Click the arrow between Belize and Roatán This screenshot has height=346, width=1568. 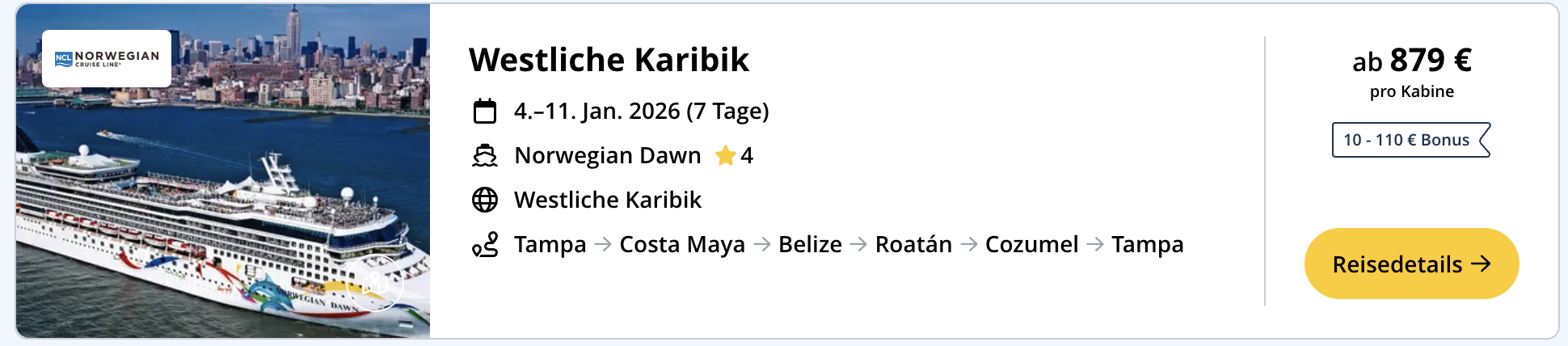tap(858, 244)
